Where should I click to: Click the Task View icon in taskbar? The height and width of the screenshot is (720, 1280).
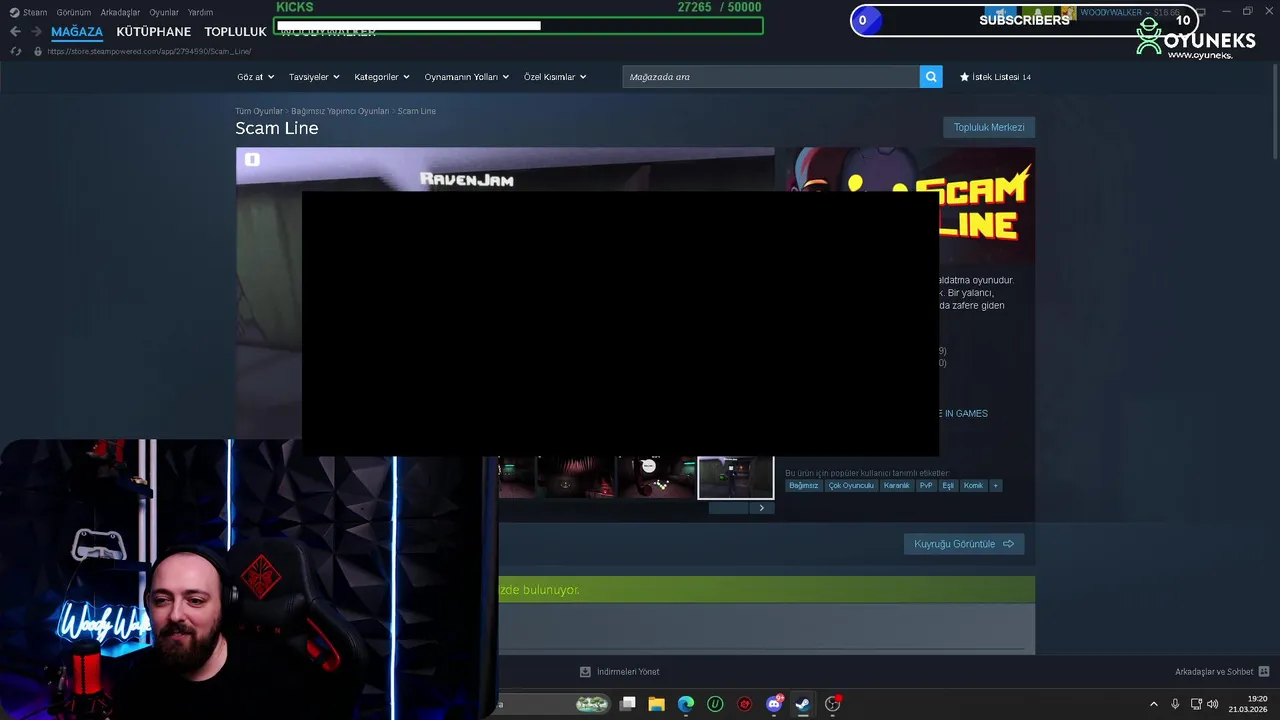[627, 704]
